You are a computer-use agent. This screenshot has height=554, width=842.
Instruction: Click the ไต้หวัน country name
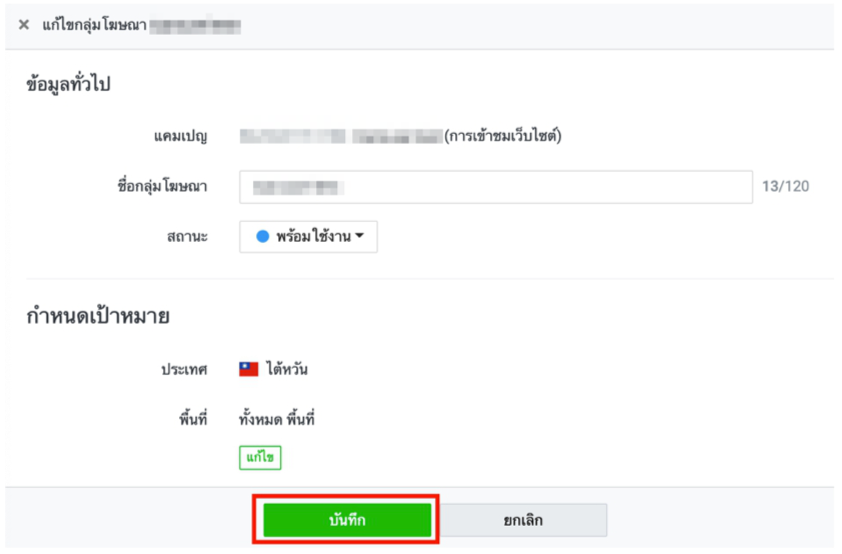287,369
